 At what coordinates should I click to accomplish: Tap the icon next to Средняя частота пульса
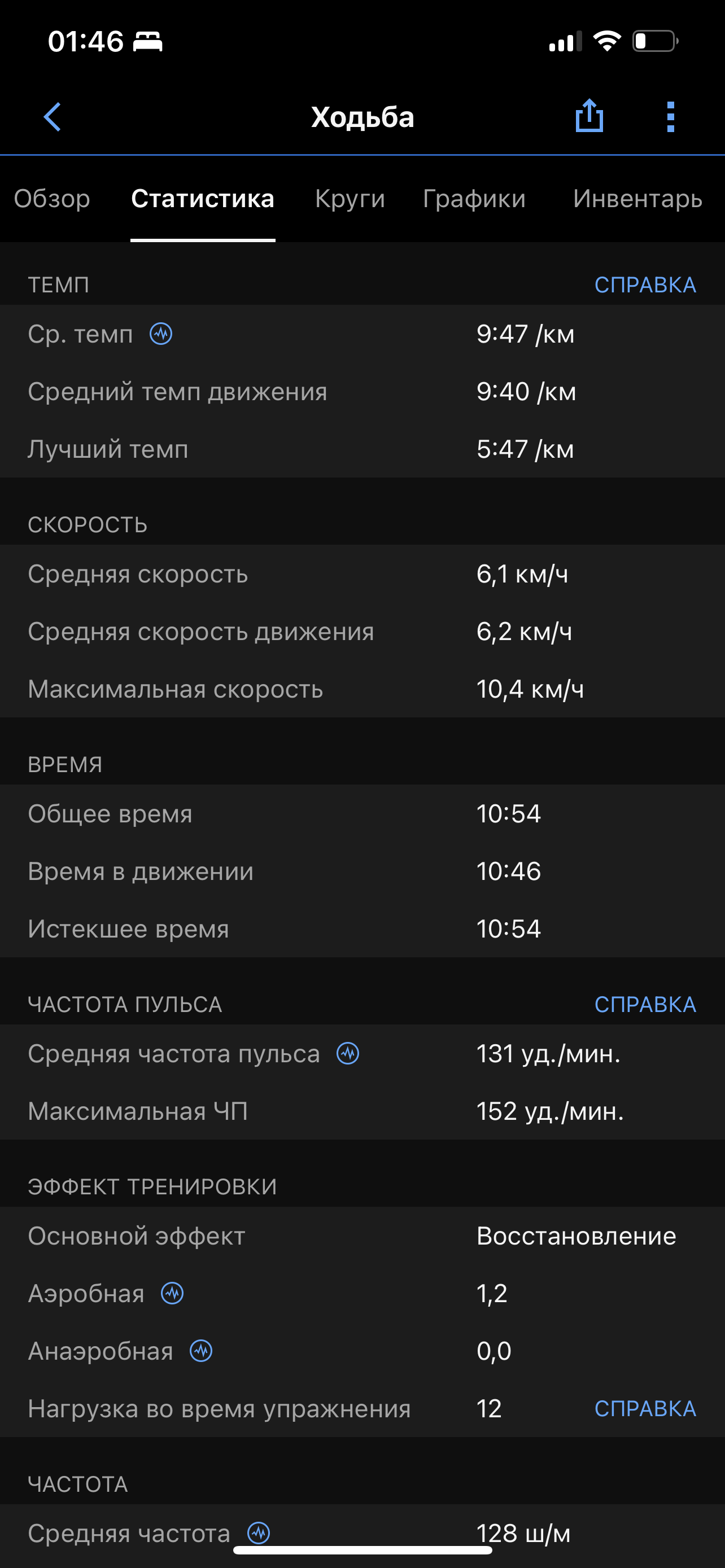[x=348, y=1053]
